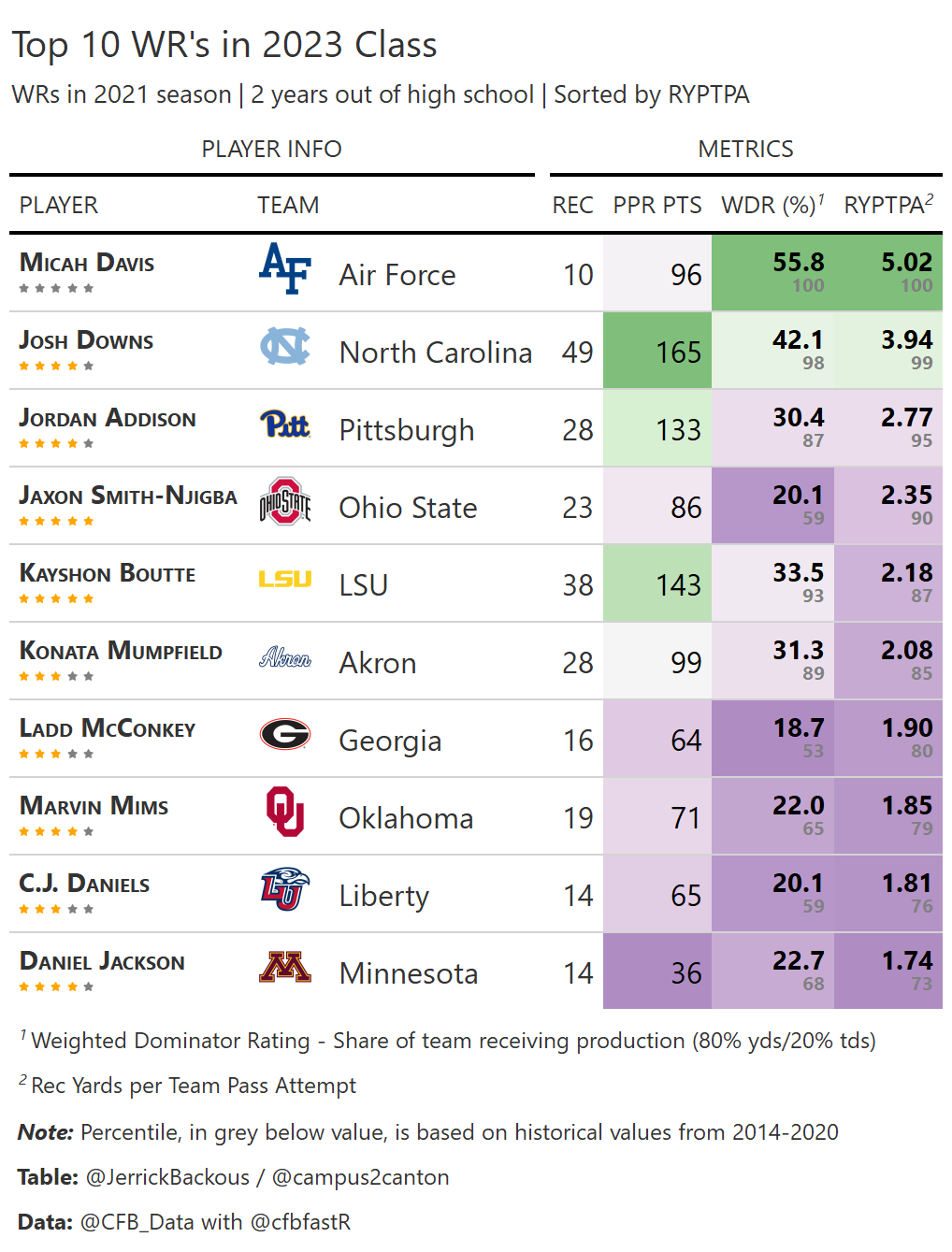Click the RYPTPA column header
952x1252 pixels.
click(x=887, y=206)
